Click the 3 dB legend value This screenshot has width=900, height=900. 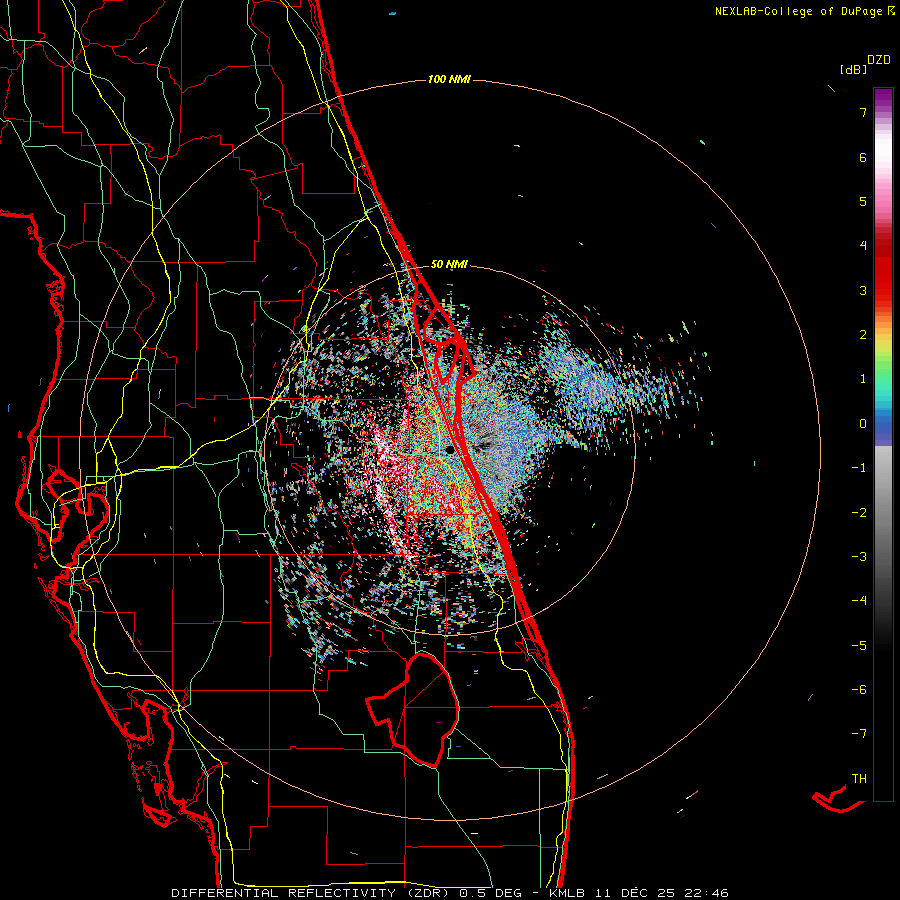(x=863, y=290)
